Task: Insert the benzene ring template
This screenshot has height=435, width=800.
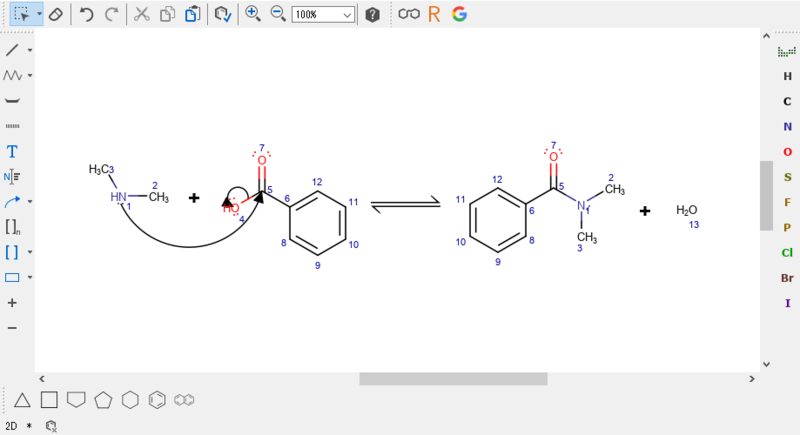Action: pos(157,400)
